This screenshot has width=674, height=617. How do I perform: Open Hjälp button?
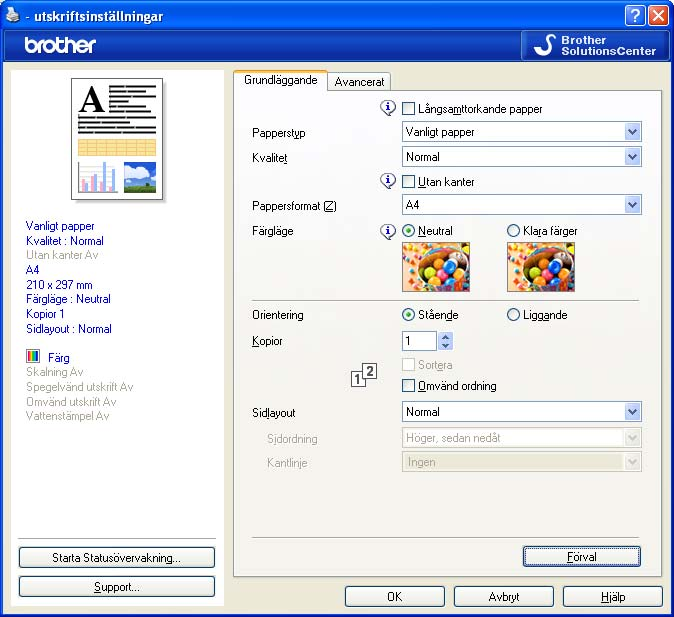[x=613, y=597]
